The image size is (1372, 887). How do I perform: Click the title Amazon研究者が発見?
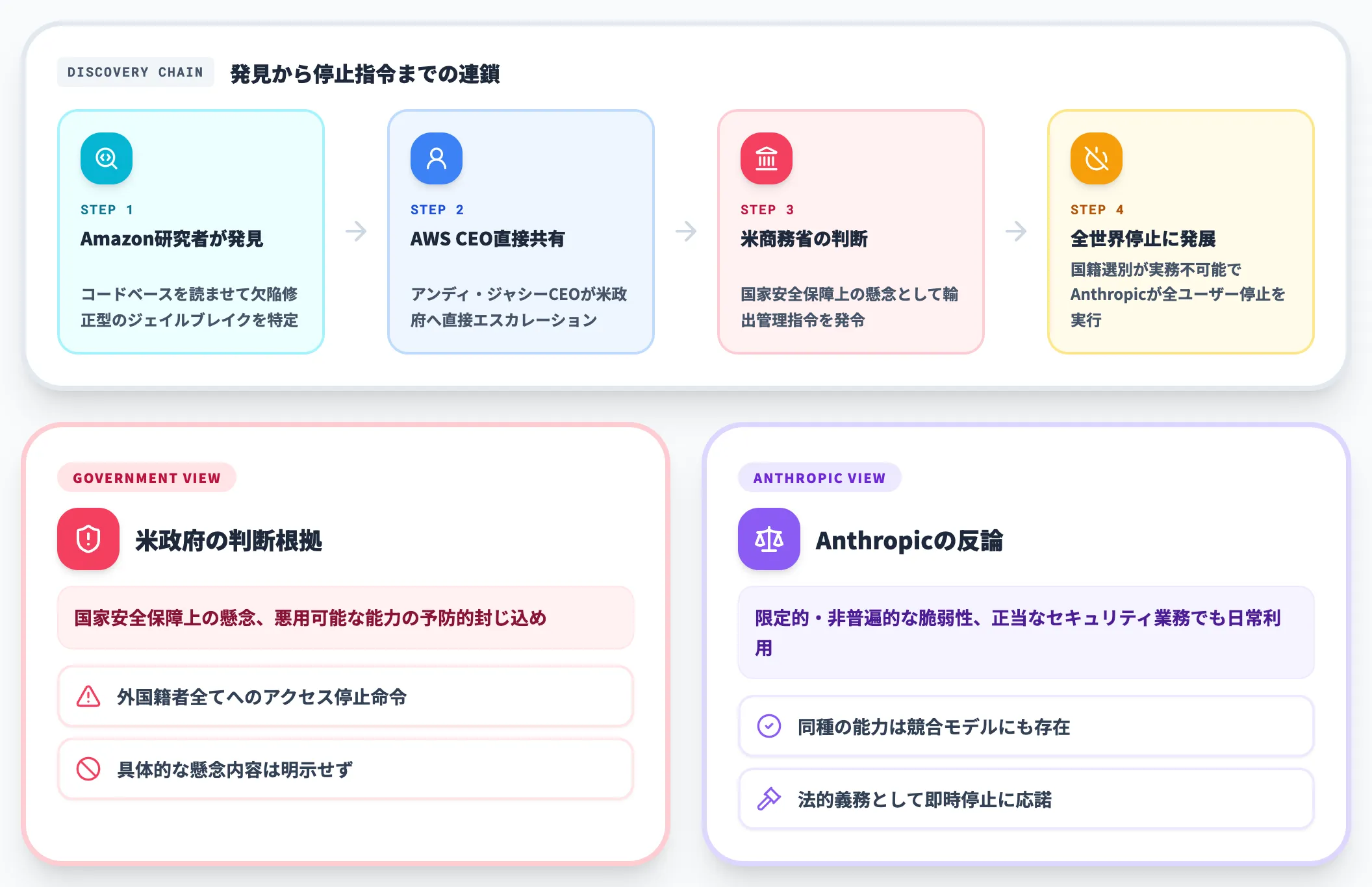(x=172, y=239)
